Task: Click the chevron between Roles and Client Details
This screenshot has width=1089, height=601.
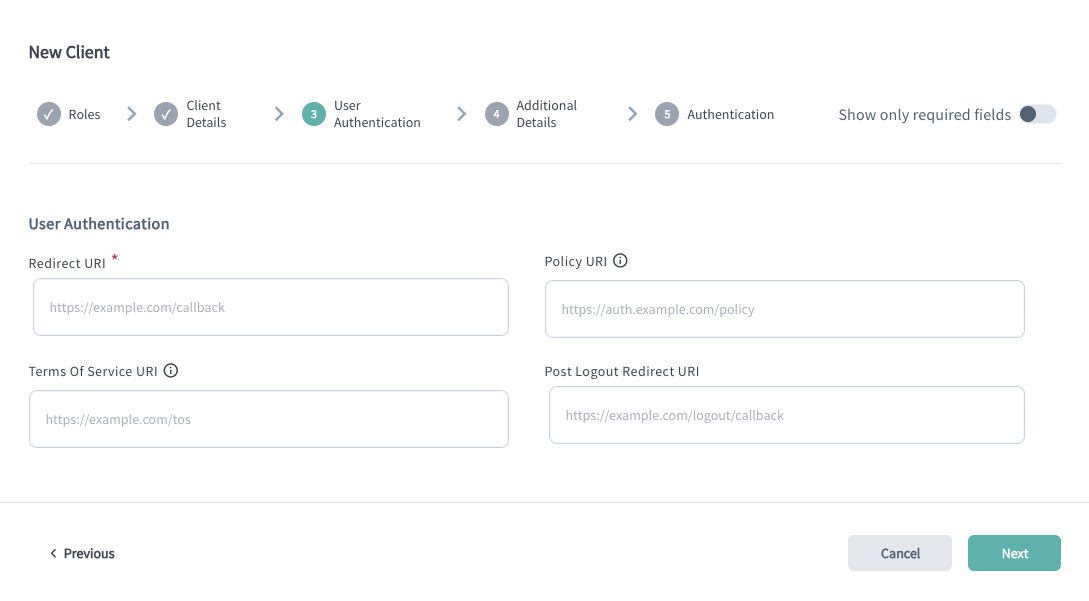Action: tap(131, 114)
